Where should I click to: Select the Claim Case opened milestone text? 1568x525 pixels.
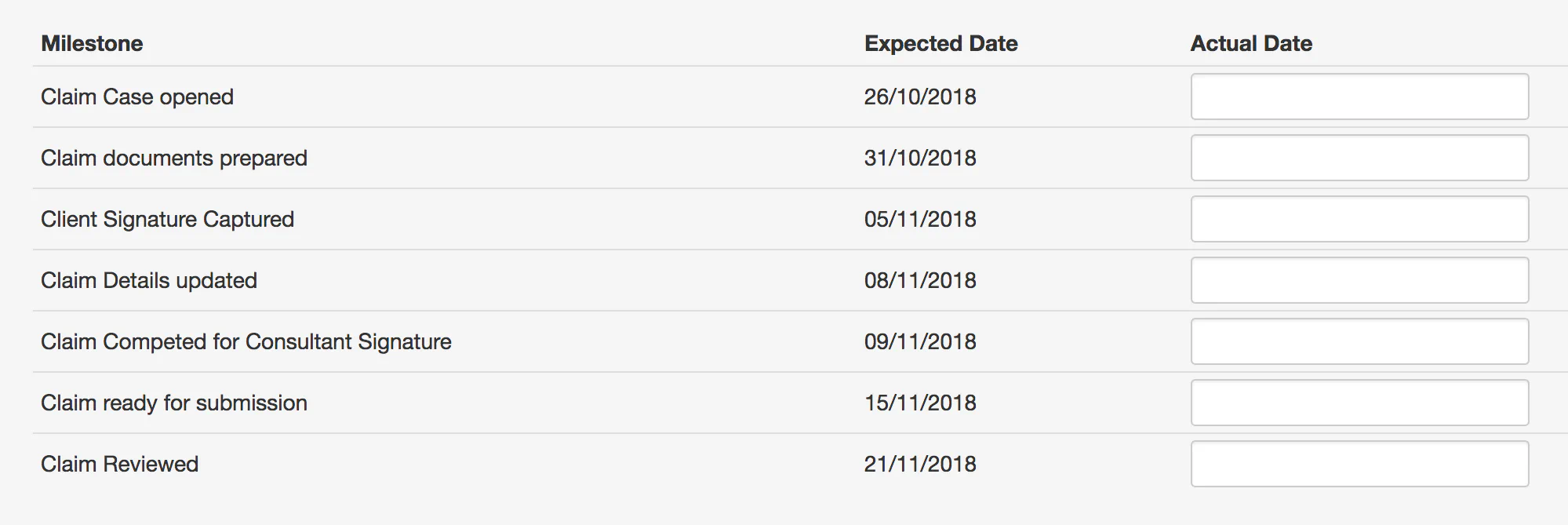point(137,97)
